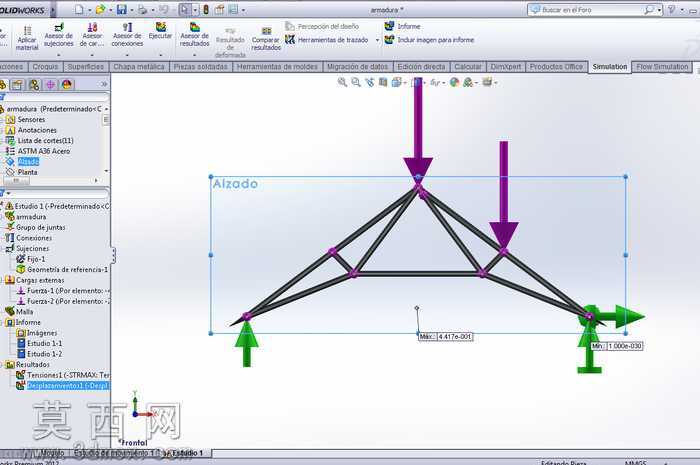Open the View Settings icon
Screen dimensions: 700x465
point(488,82)
